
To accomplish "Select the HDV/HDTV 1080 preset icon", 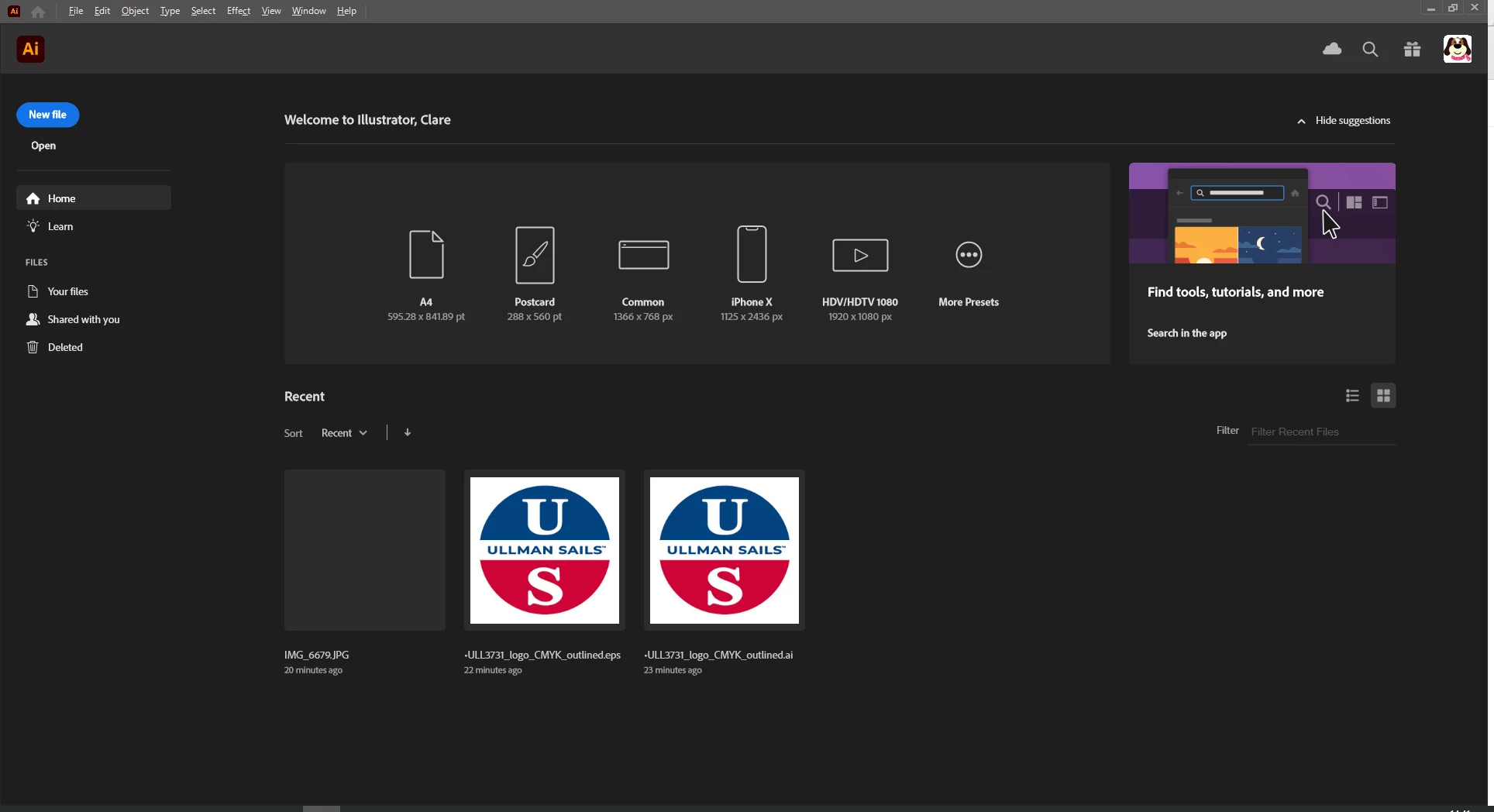I will pos(860,255).
